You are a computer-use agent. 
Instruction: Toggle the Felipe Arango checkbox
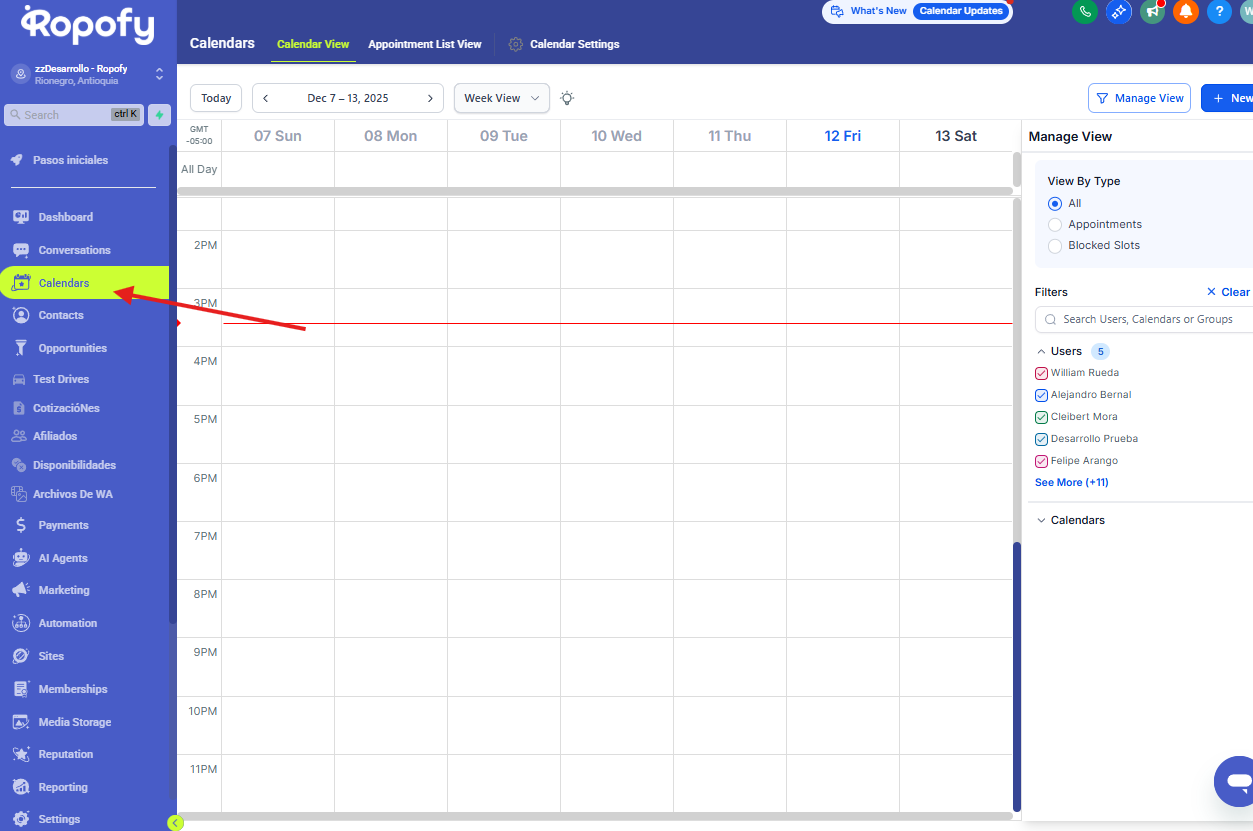point(1041,461)
